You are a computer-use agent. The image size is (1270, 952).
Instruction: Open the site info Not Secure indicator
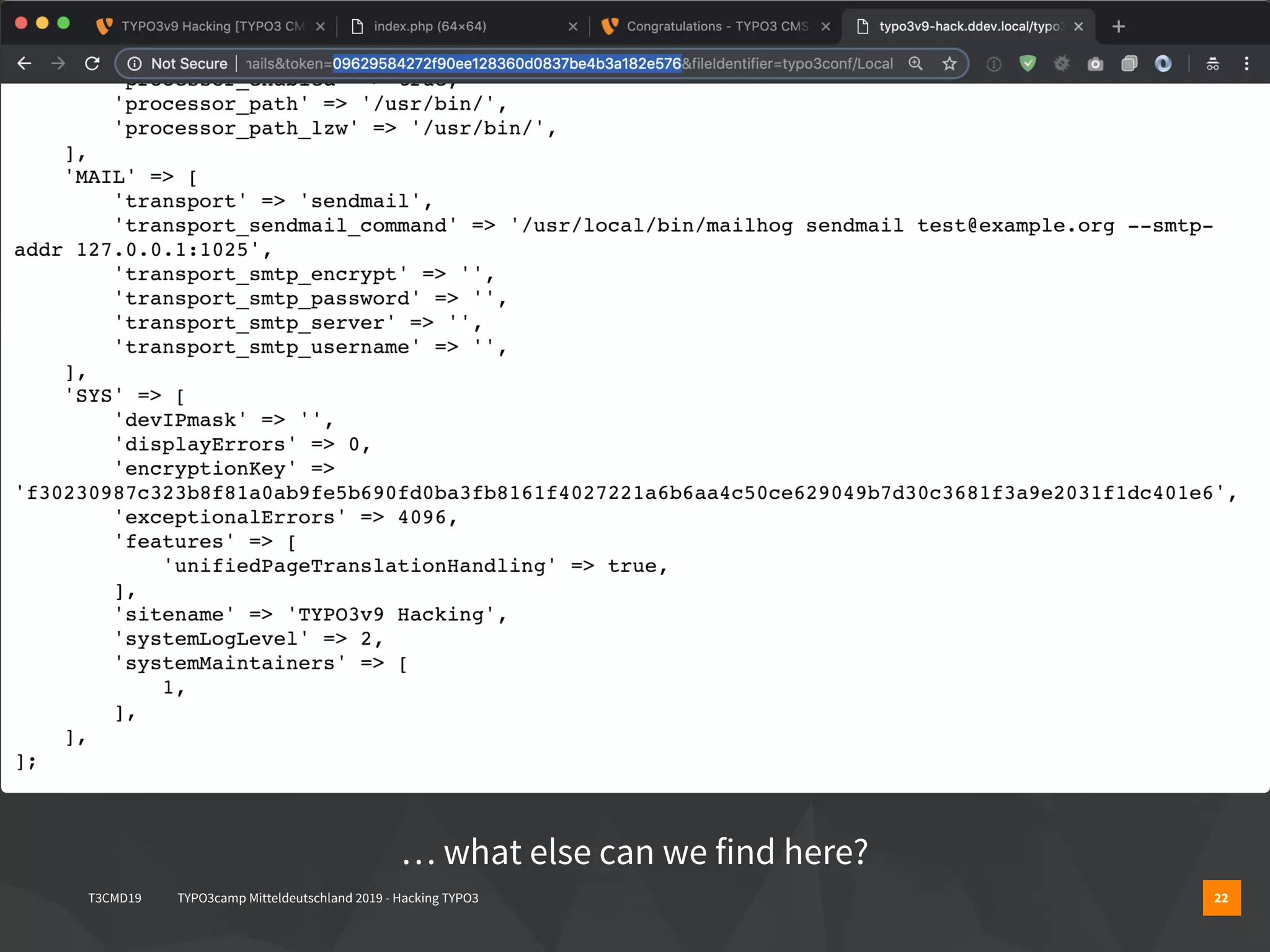pyautogui.click(x=177, y=63)
